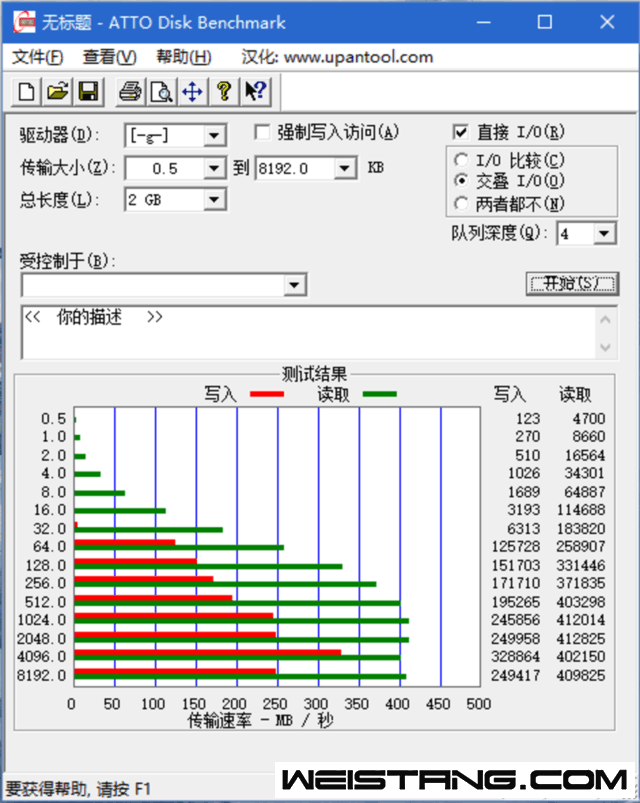Click the Open folder toolbar icon
The height and width of the screenshot is (803, 640).
pyautogui.click(x=57, y=93)
